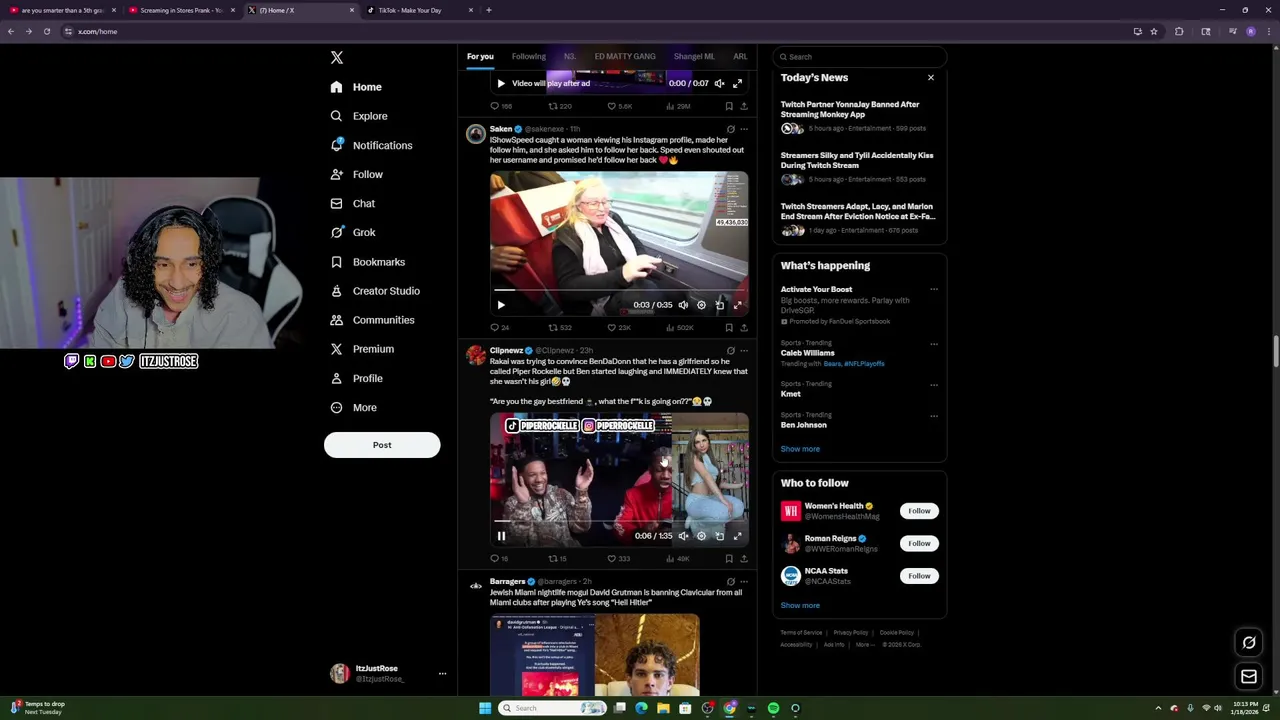This screenshot has height=720, width=1280.
Task: Click the Saken video progress bar
Action: coord(619,291)
